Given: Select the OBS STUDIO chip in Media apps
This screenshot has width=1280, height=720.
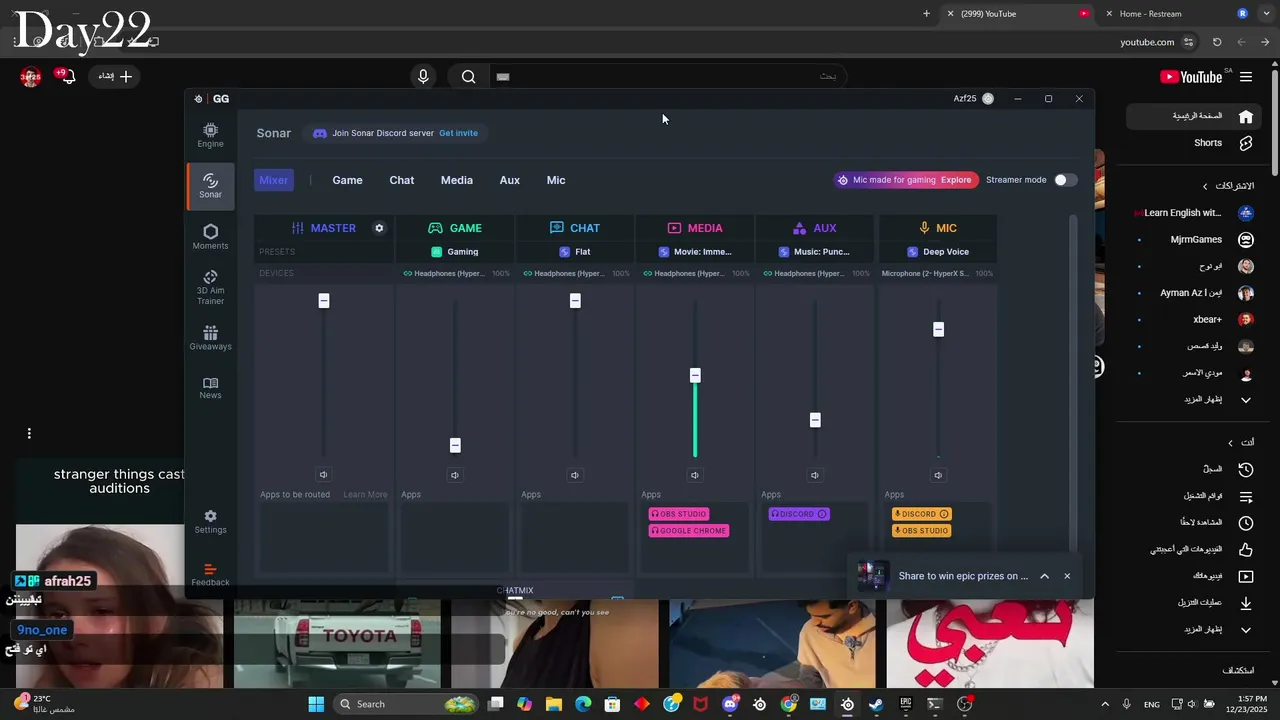Looking at the screenshot, I should coord(679,514).
